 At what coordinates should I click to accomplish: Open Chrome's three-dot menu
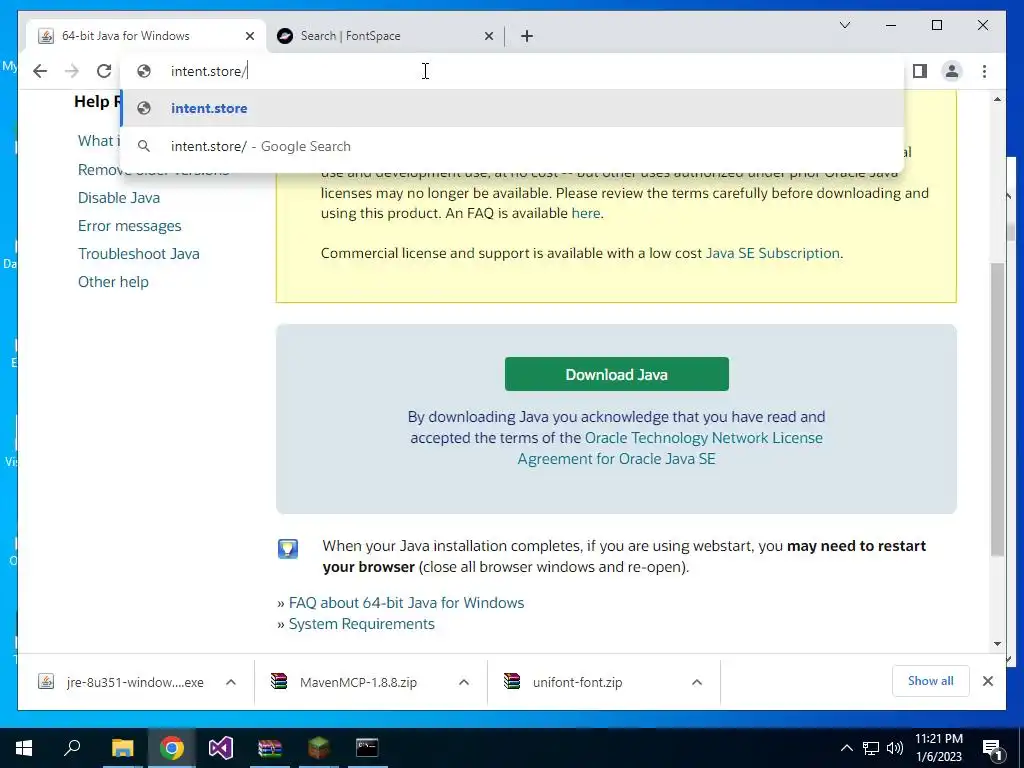[x=984, y=71]
